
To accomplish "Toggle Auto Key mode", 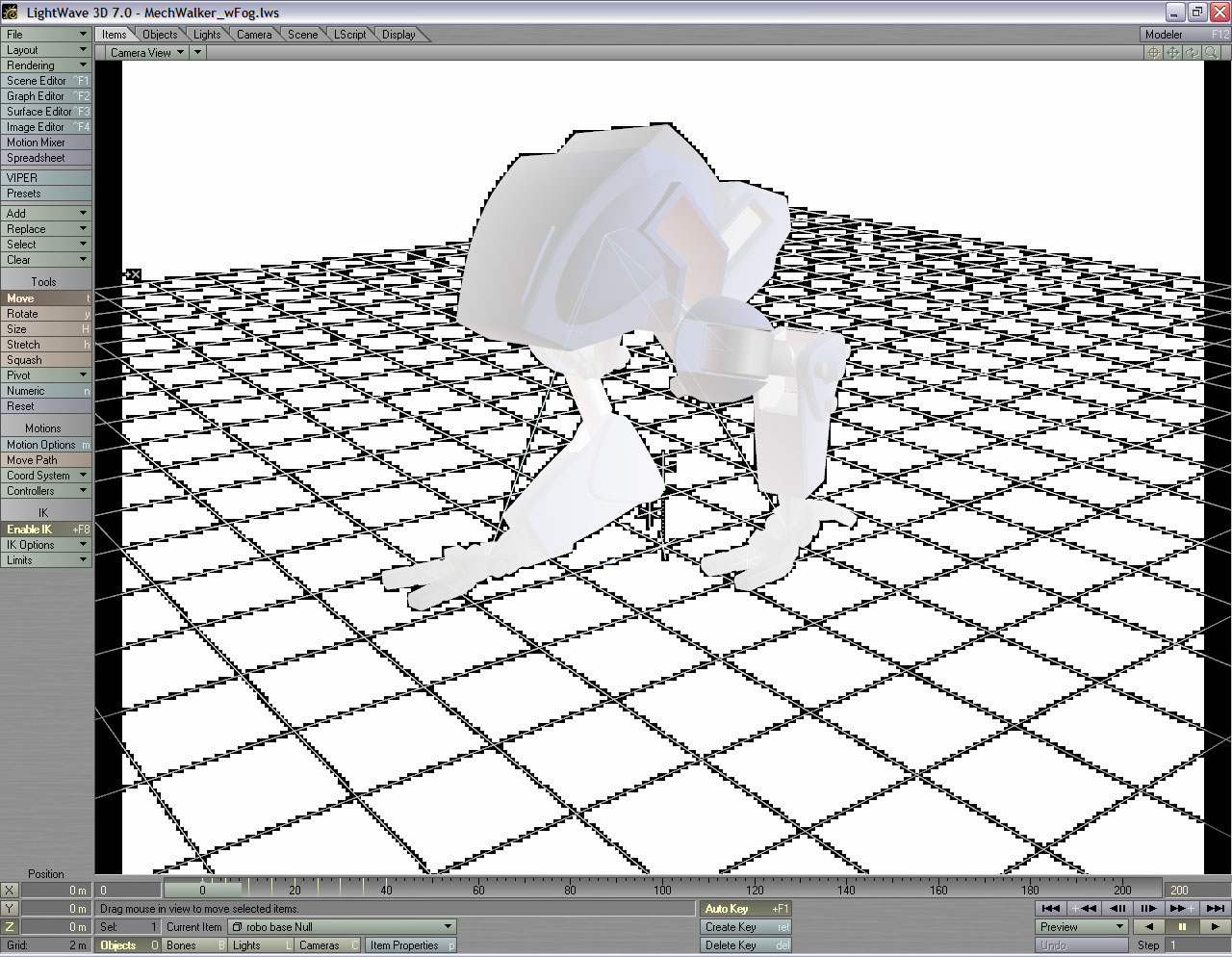I will pyautogui.click(x=747, y=909).
